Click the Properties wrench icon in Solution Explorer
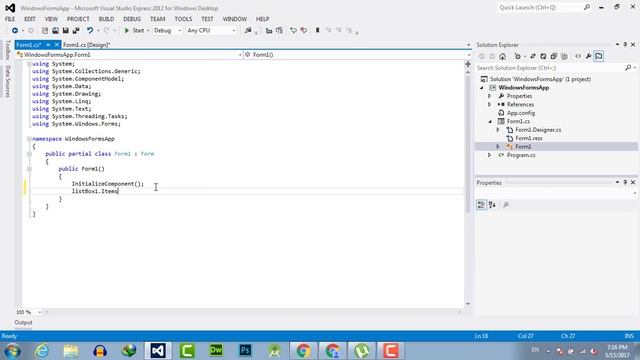640x360 pixels. [x=588, y=56]
